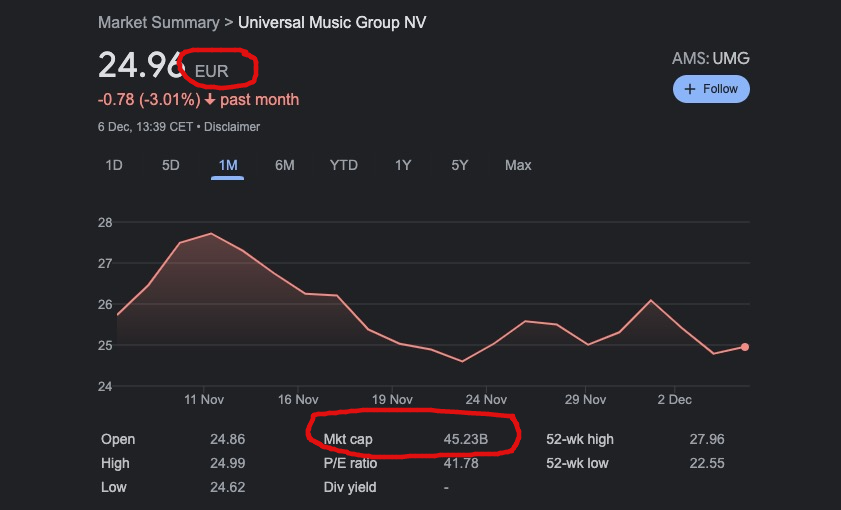Click the chart peak near 11 Nov
This screenshot has width=841, height=510.
click(211, 234)
